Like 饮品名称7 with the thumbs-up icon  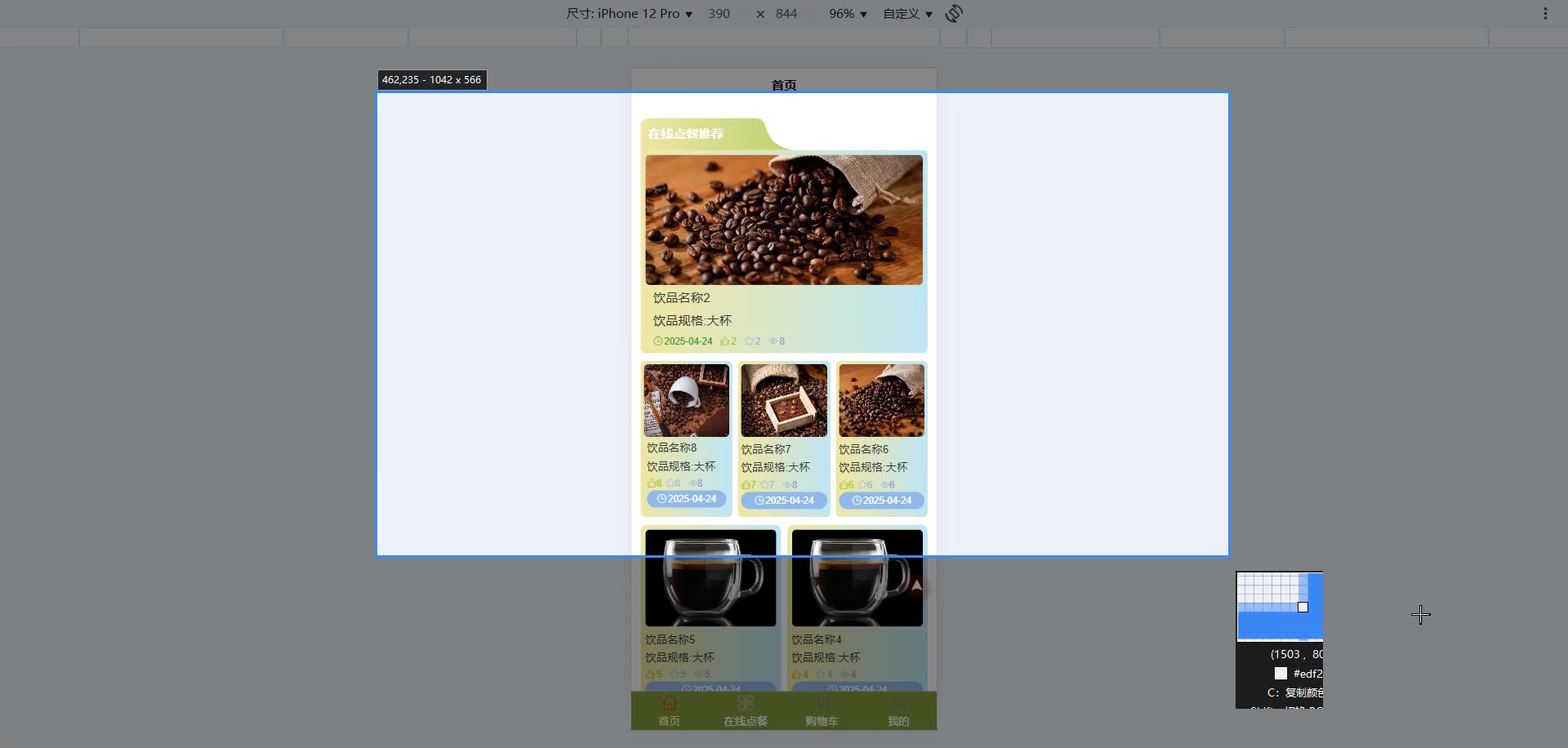tap(746, 485)
